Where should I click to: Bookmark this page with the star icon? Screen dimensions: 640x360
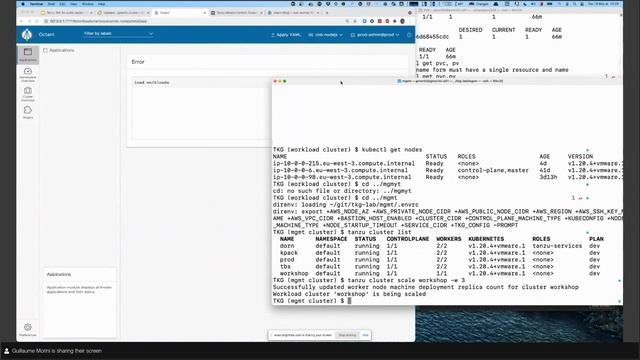(355, 21)
